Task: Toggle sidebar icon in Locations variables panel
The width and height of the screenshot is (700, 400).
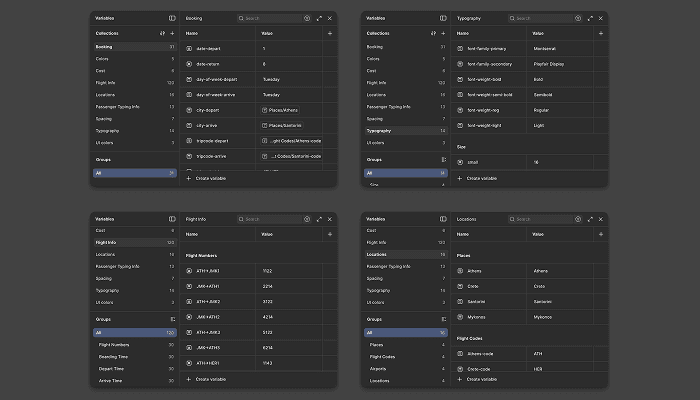Action: coord(443,219)
